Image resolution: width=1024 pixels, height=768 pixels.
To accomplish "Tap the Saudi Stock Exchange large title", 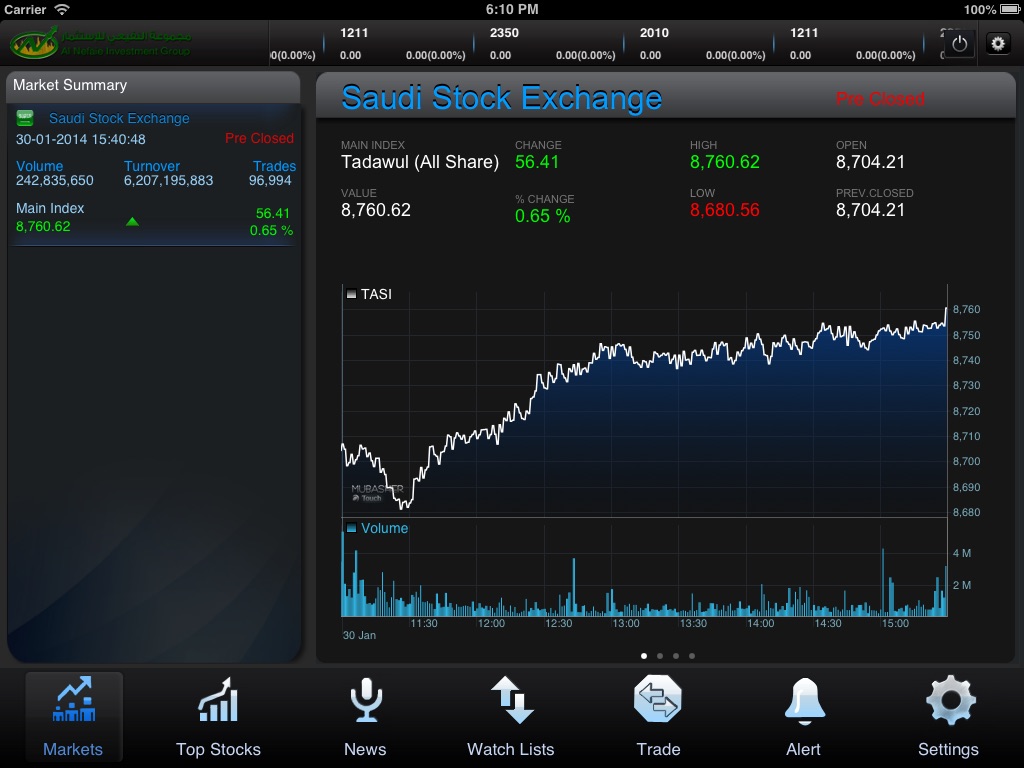I will [502, 98].
